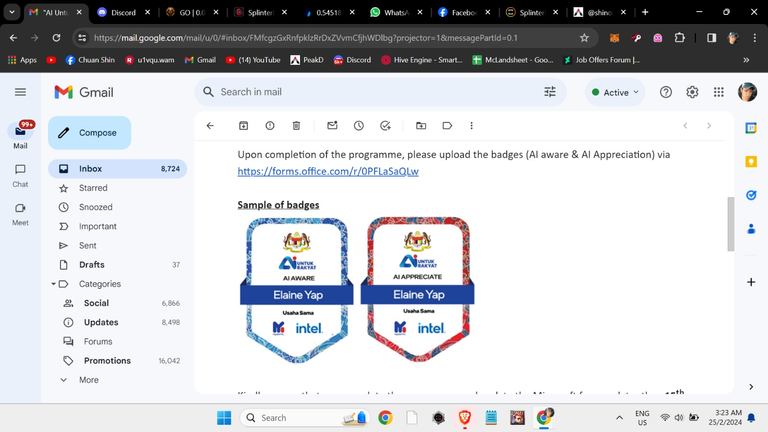Reload the page
Viewport: 768px width, 432px height.
point(56,38)
